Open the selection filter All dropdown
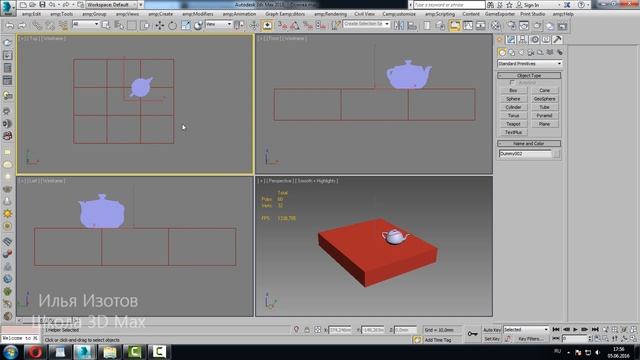Viewport: 640px width, 360px height. (86, 24)
